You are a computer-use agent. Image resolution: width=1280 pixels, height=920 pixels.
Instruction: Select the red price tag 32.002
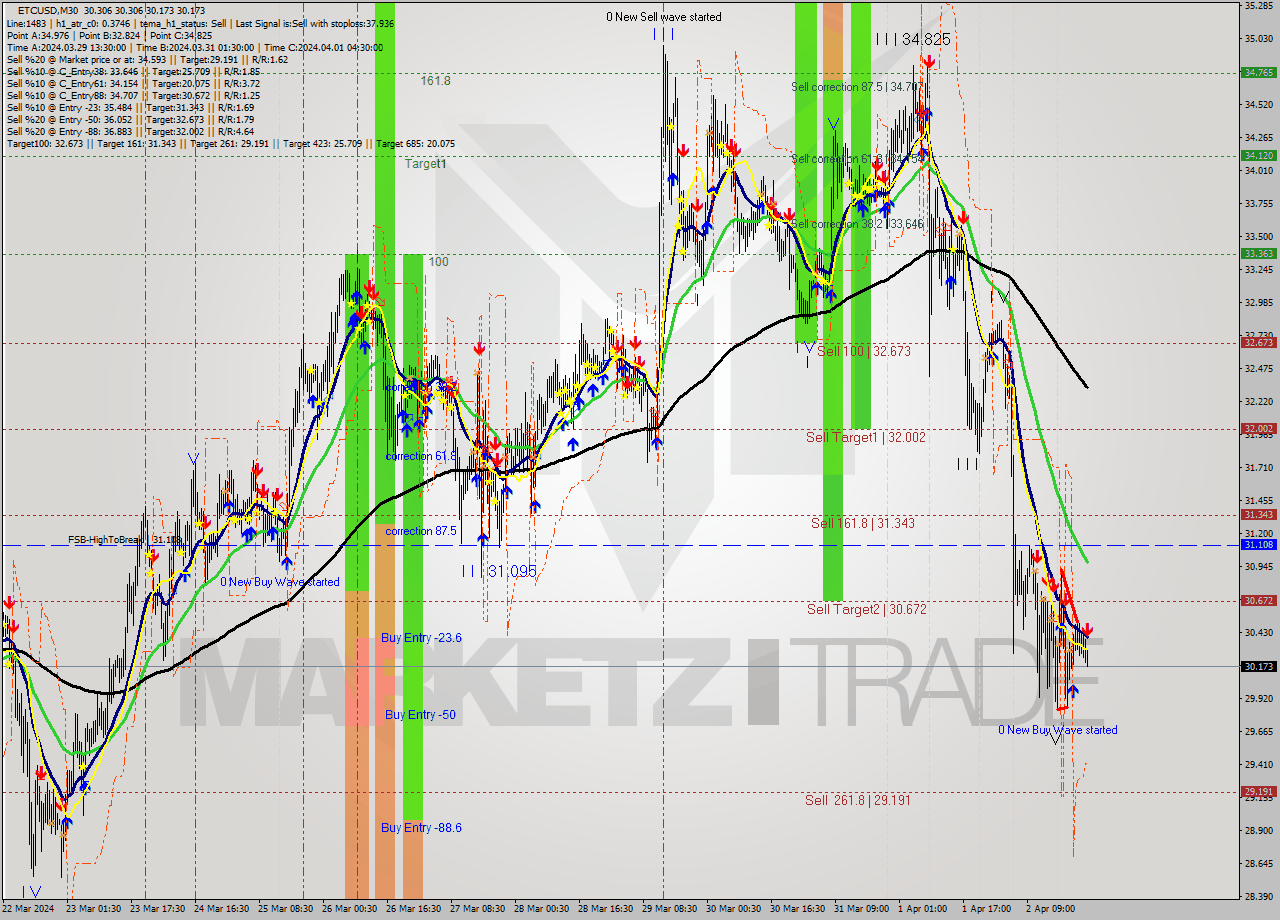(x=1257, y=428)
